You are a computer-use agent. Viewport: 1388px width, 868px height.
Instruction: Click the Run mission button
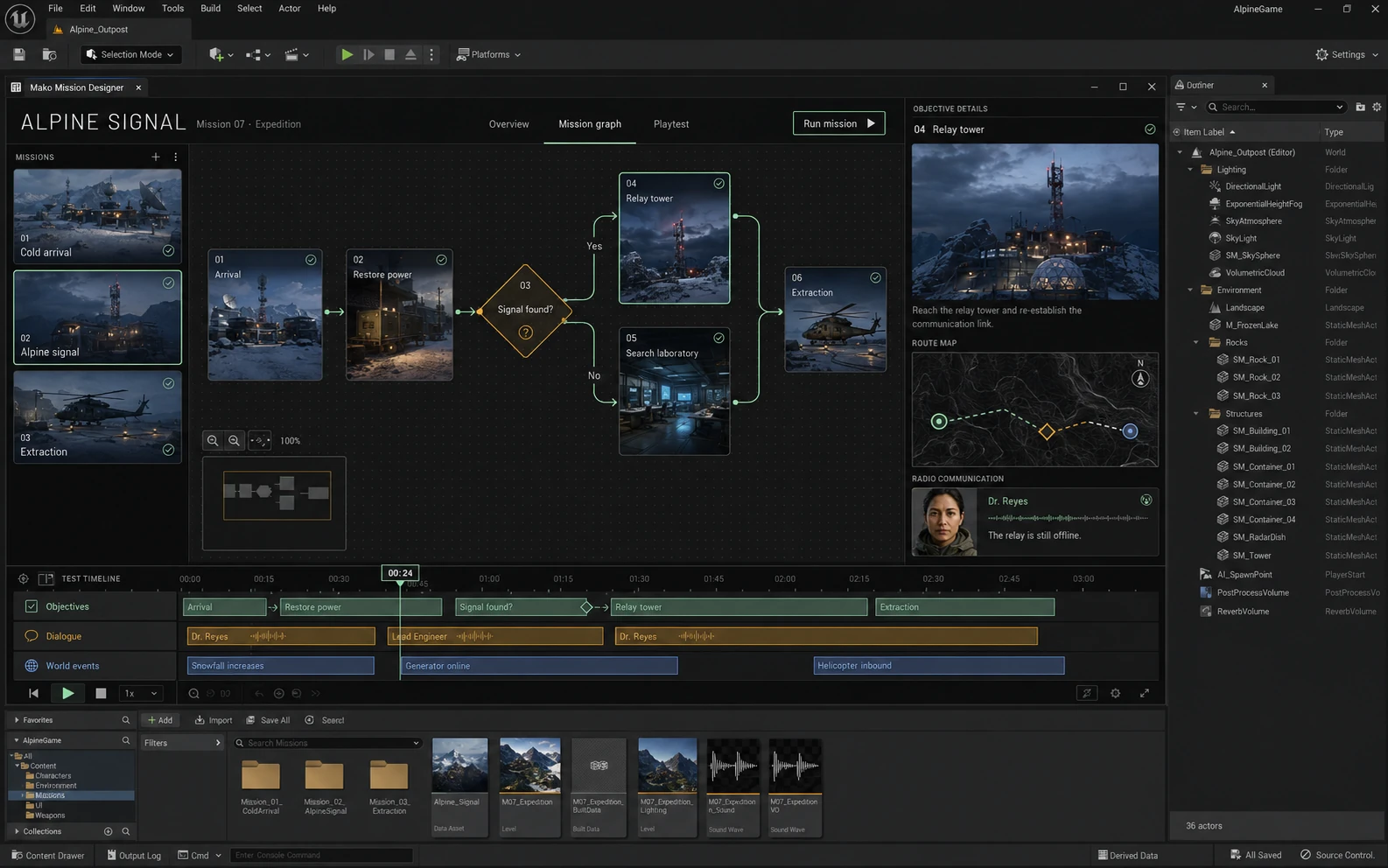click(838, 123)
